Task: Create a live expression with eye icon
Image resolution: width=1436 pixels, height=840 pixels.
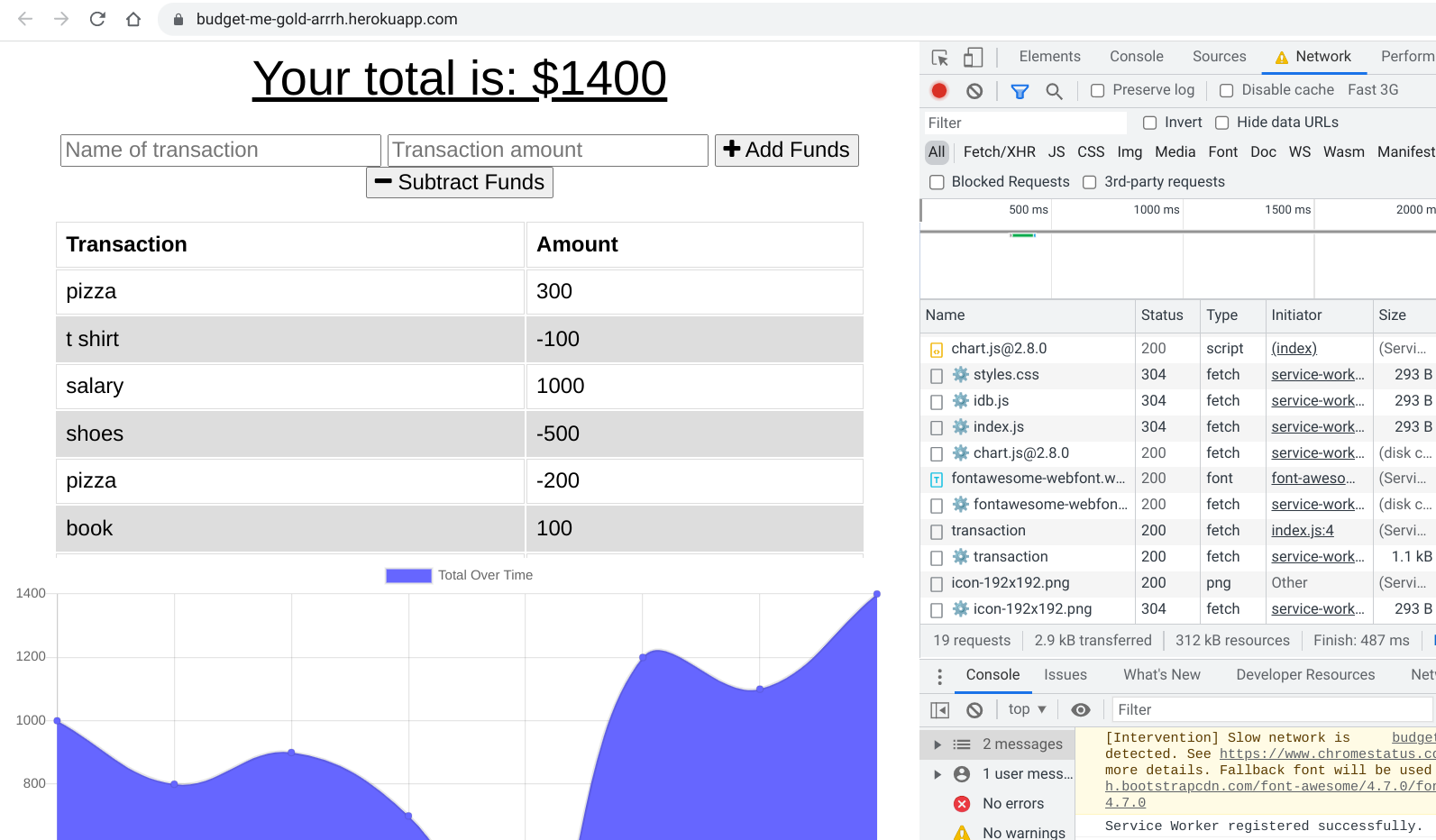Action: [x=1081, y=710]
